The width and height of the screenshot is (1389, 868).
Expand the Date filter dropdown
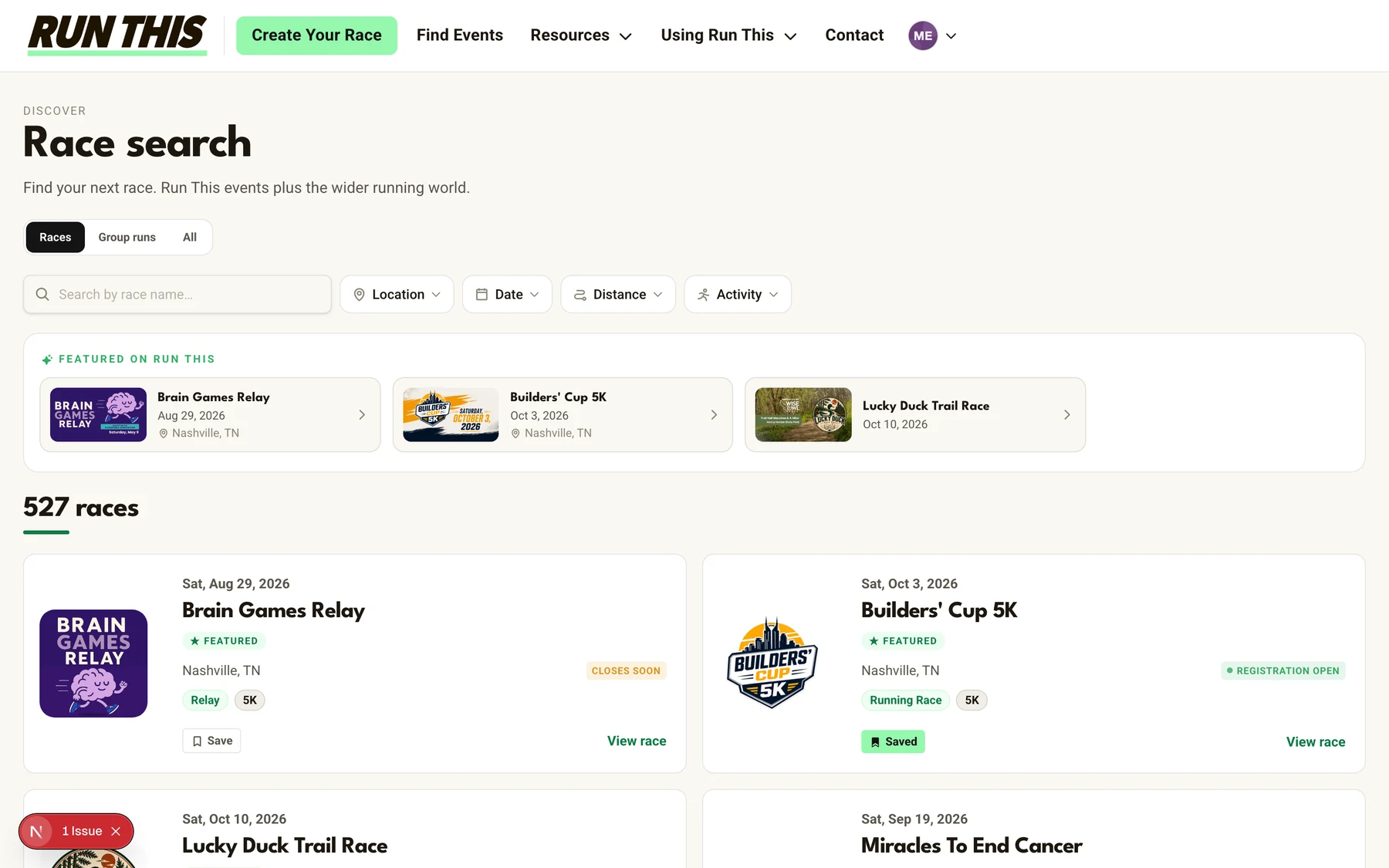pyautogui.click(x=507, y=294)
